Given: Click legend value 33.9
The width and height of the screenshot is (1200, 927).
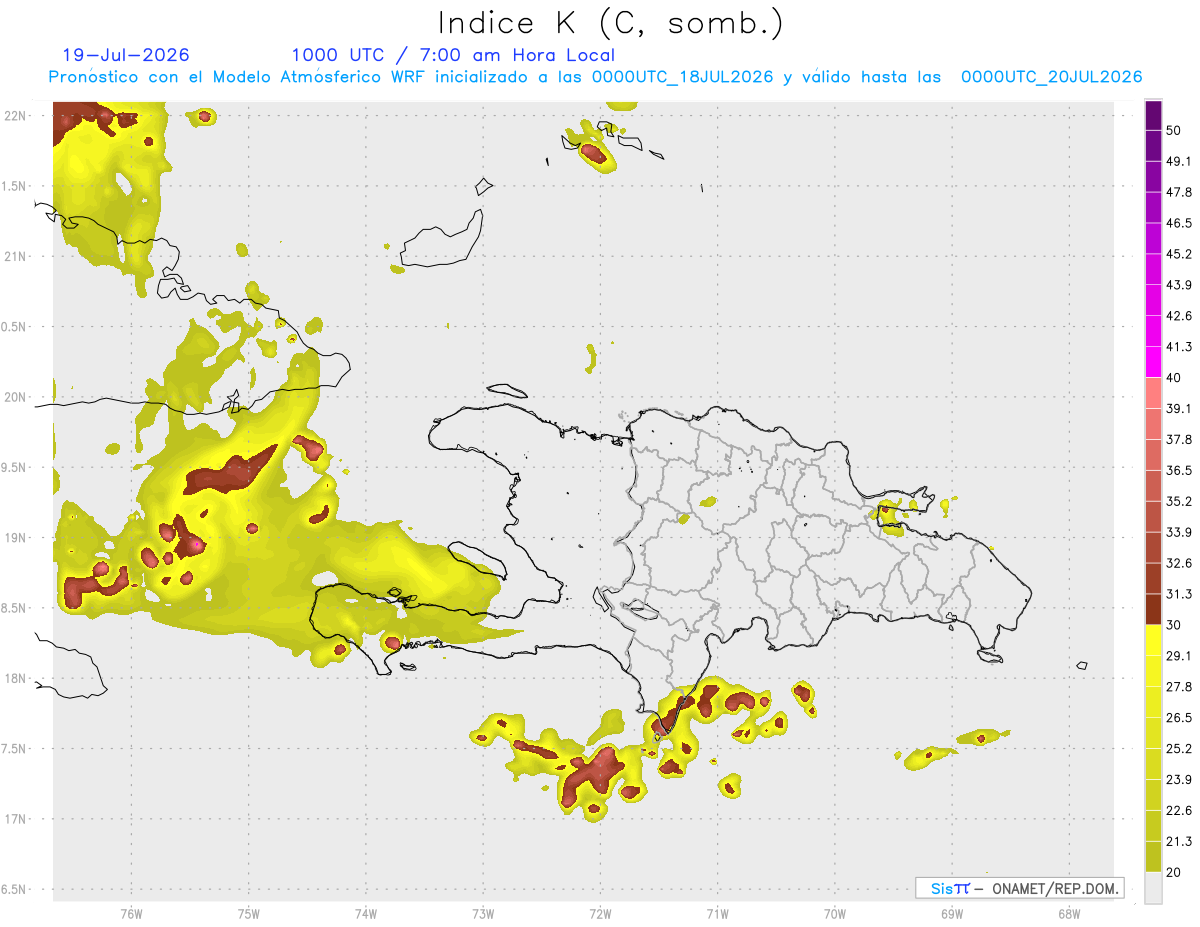Looking at the screenshot, I should pyautogui.click(x=1179, y=532).
